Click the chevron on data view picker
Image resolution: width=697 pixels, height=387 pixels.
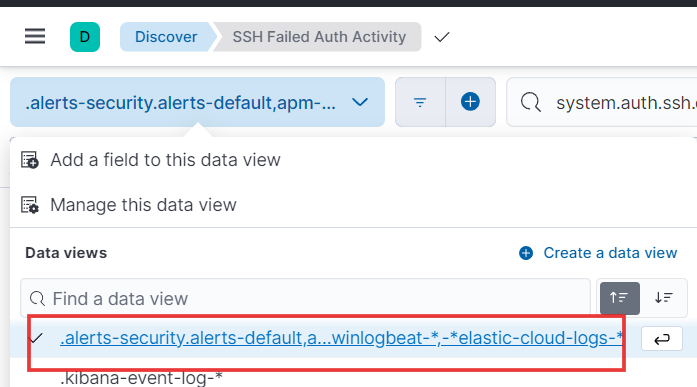360,102
